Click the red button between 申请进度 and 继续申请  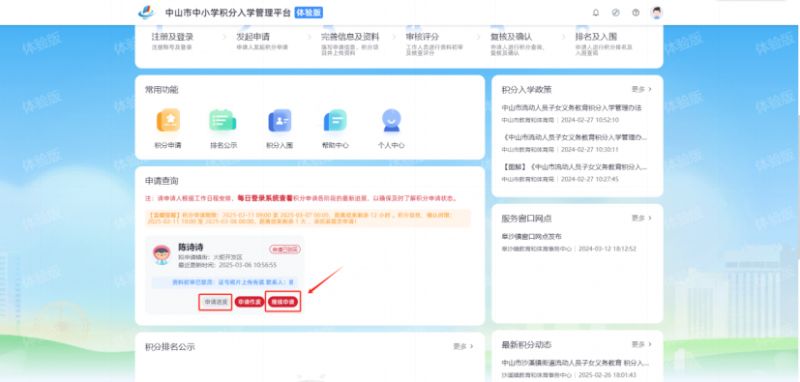click(249, 302)
